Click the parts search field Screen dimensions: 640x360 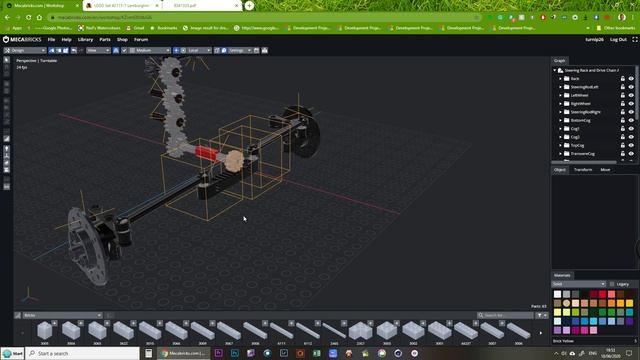[x=505, y=315]
